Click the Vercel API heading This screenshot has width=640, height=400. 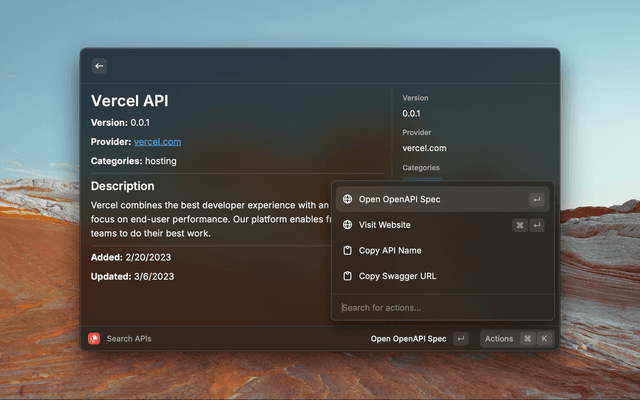pos(130,100)
